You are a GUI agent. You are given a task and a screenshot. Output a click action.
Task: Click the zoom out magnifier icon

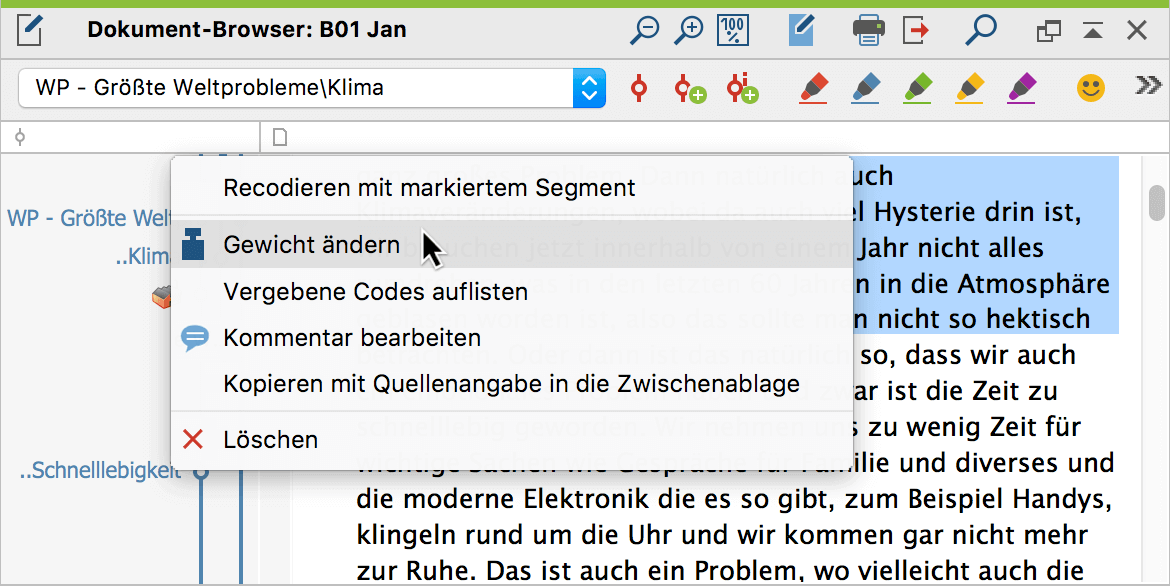point(645,31)
